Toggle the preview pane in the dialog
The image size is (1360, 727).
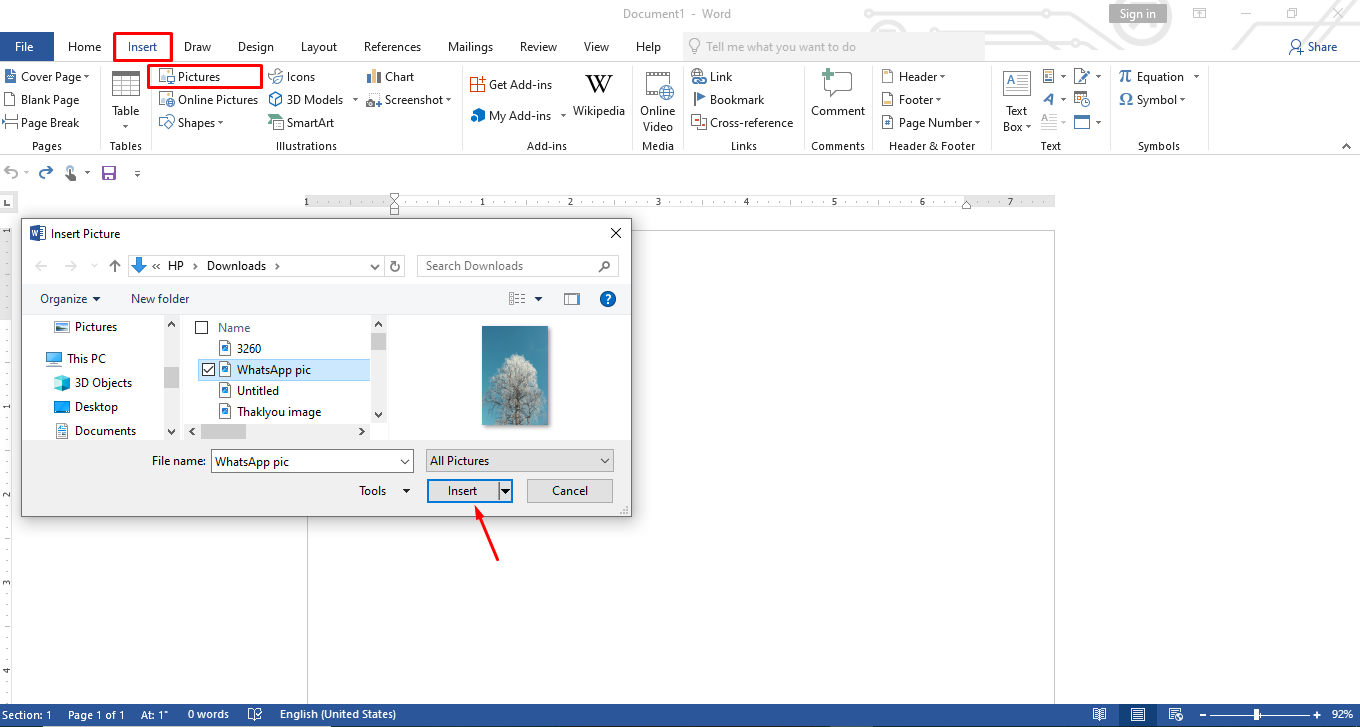point(571,298)
